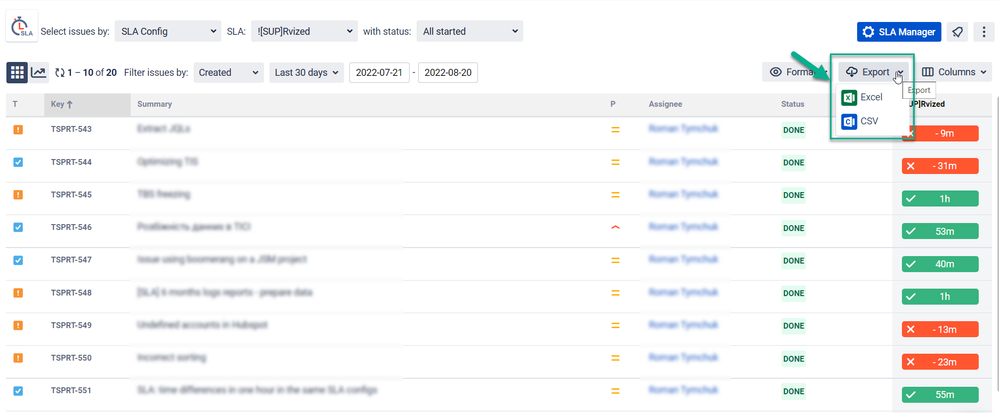This screenshot has height=413, width=999.
Task: Click task type icon for TSPRT-546
Action: click(18, 227)
